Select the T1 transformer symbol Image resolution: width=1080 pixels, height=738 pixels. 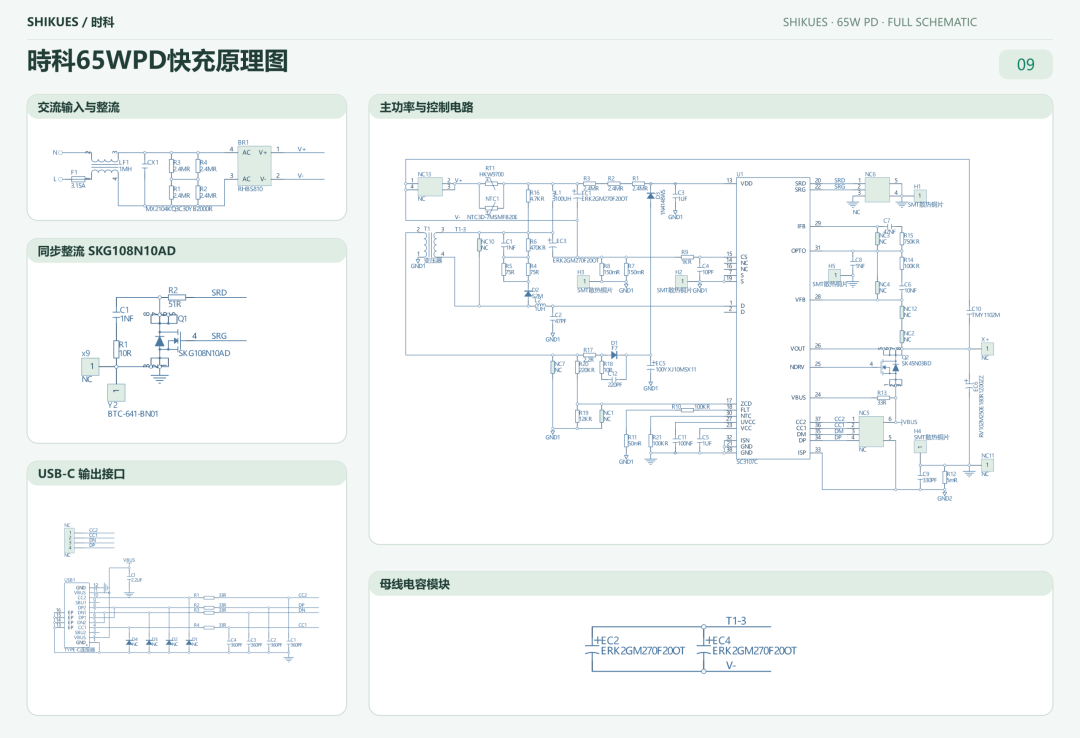(430, 245)
